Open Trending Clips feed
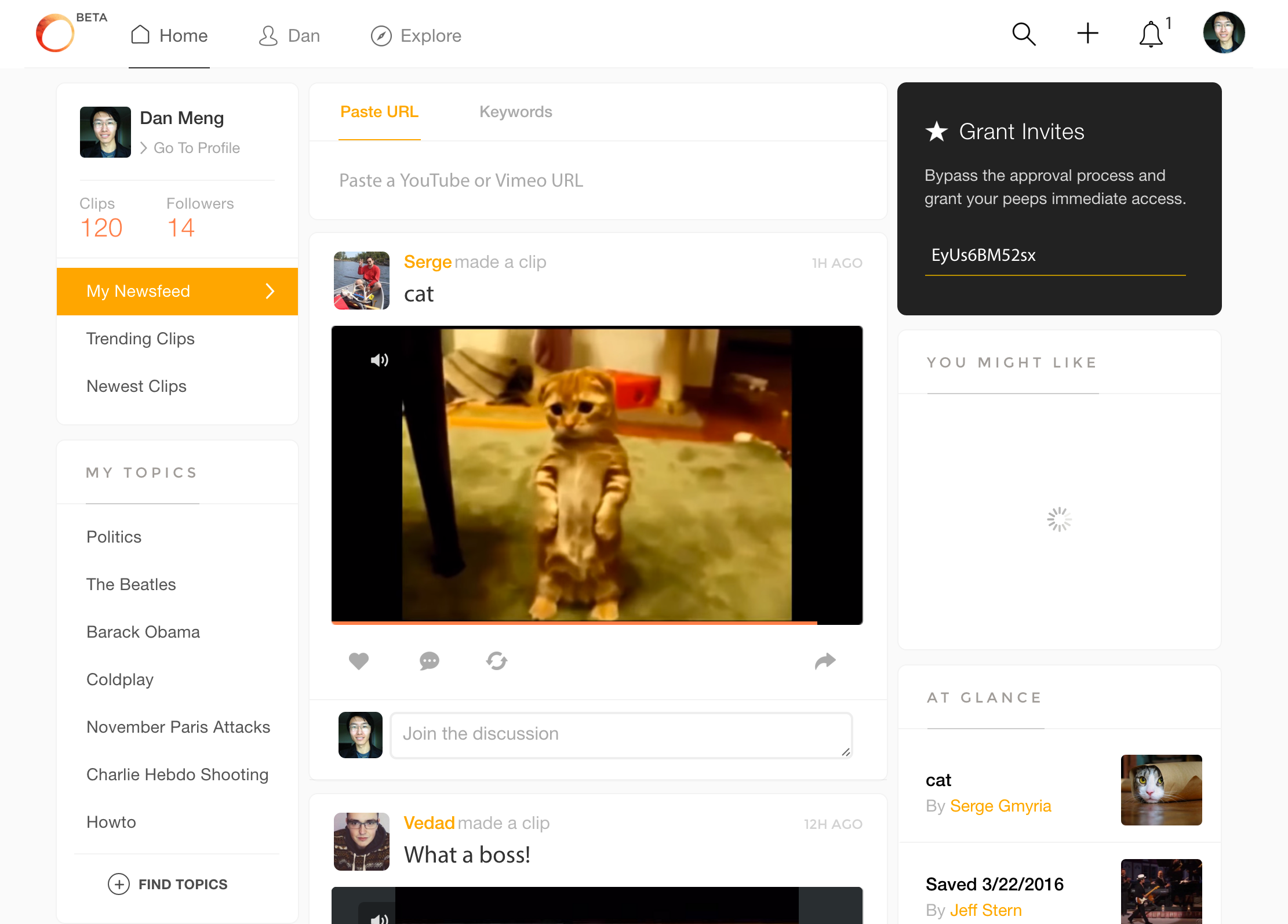Screen dimensions: 1288x924 pos(140,339)
